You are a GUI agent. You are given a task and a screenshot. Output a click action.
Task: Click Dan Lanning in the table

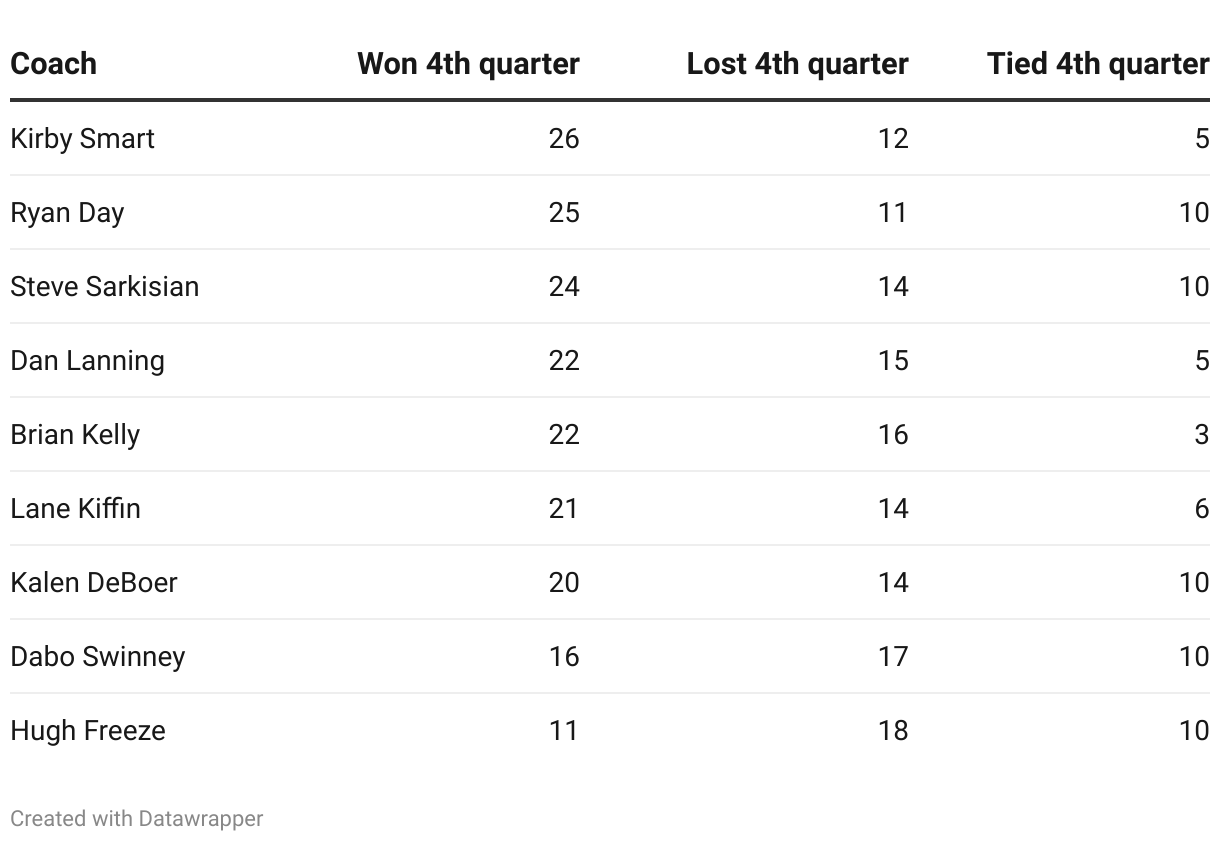pos(87,360)
